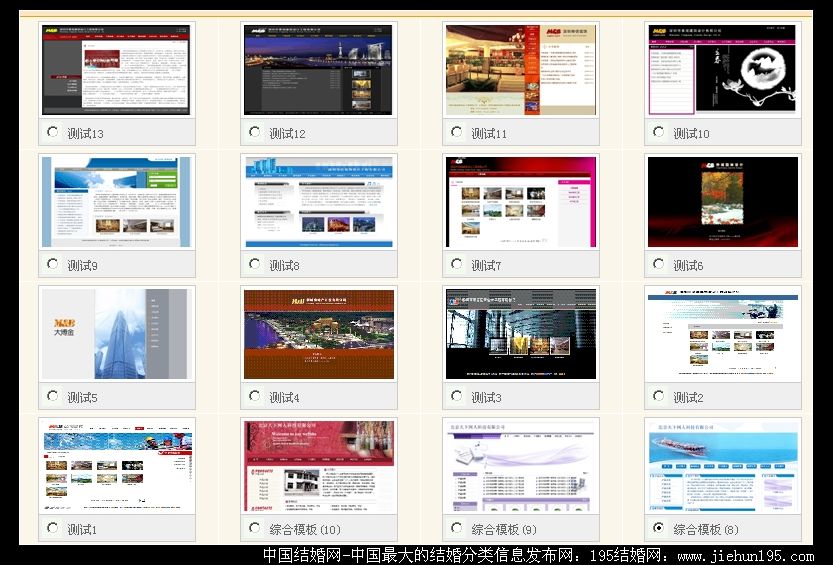Select the 测试13 radio button
The height and width of the screenshot is (565, 833).
(x=52, y=132)
